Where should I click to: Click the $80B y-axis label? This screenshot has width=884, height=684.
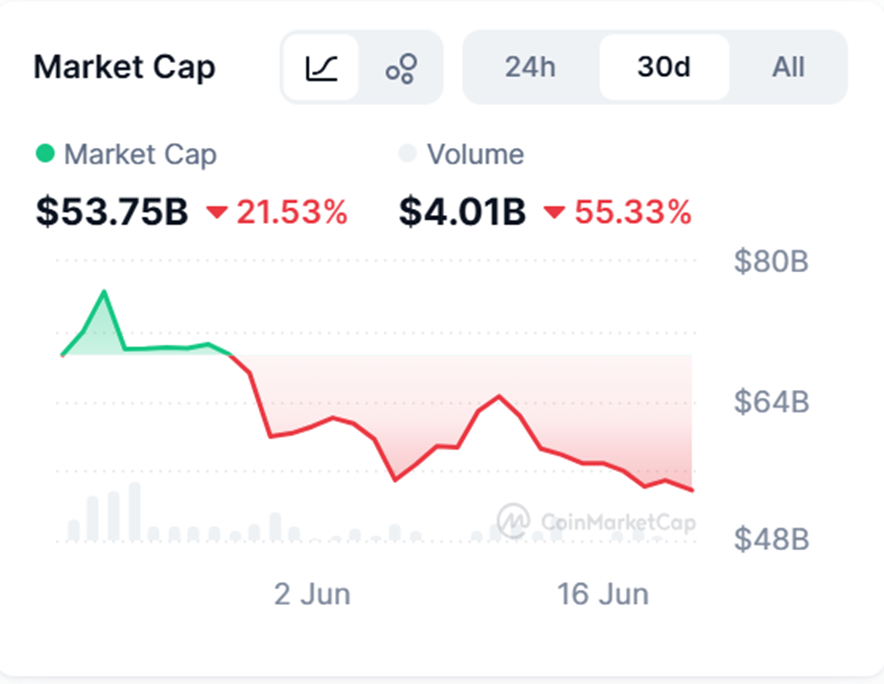pyautogui.click(x=771, y=262)
